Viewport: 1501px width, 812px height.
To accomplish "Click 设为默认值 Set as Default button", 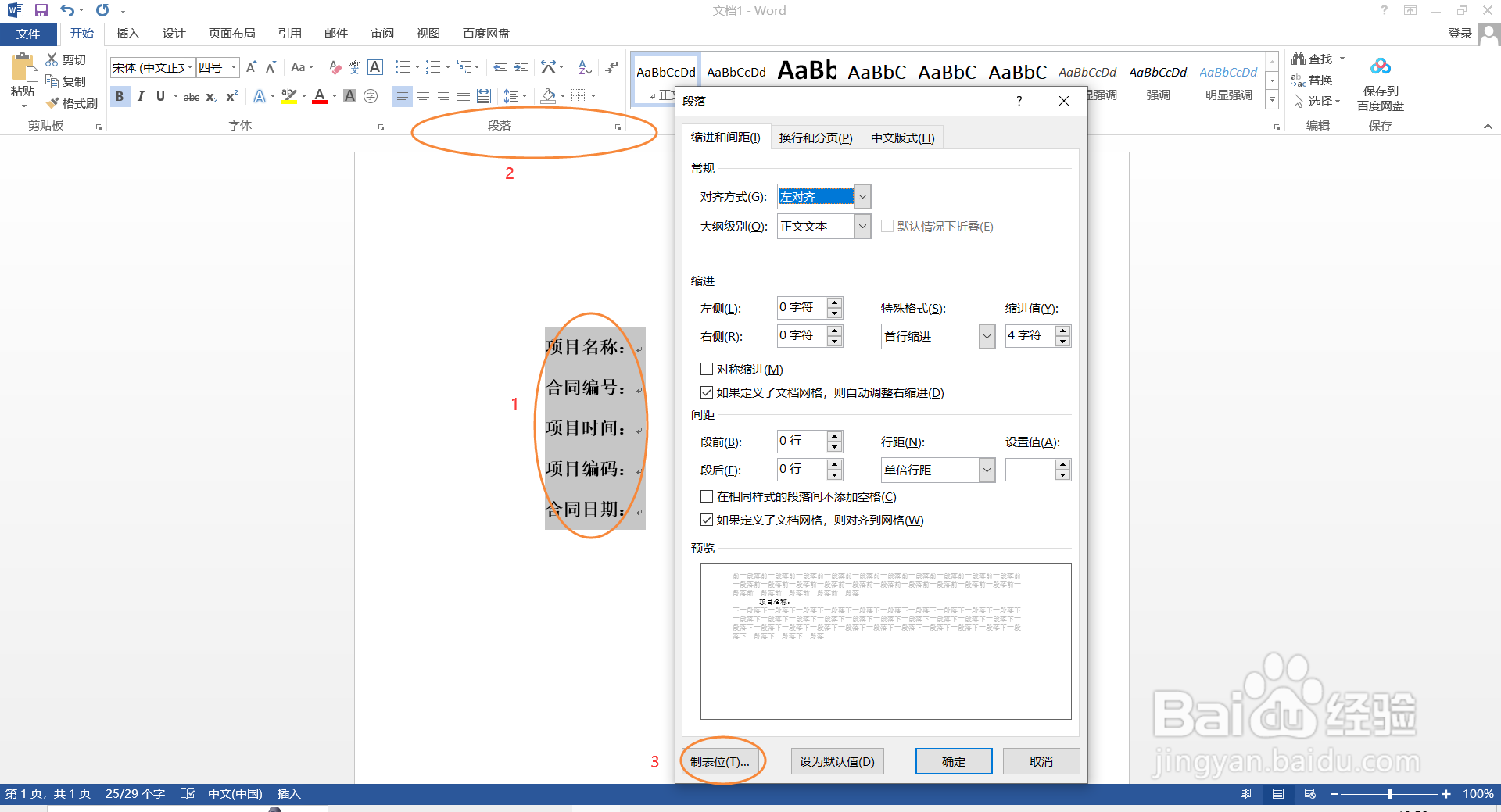I will 837,761.
